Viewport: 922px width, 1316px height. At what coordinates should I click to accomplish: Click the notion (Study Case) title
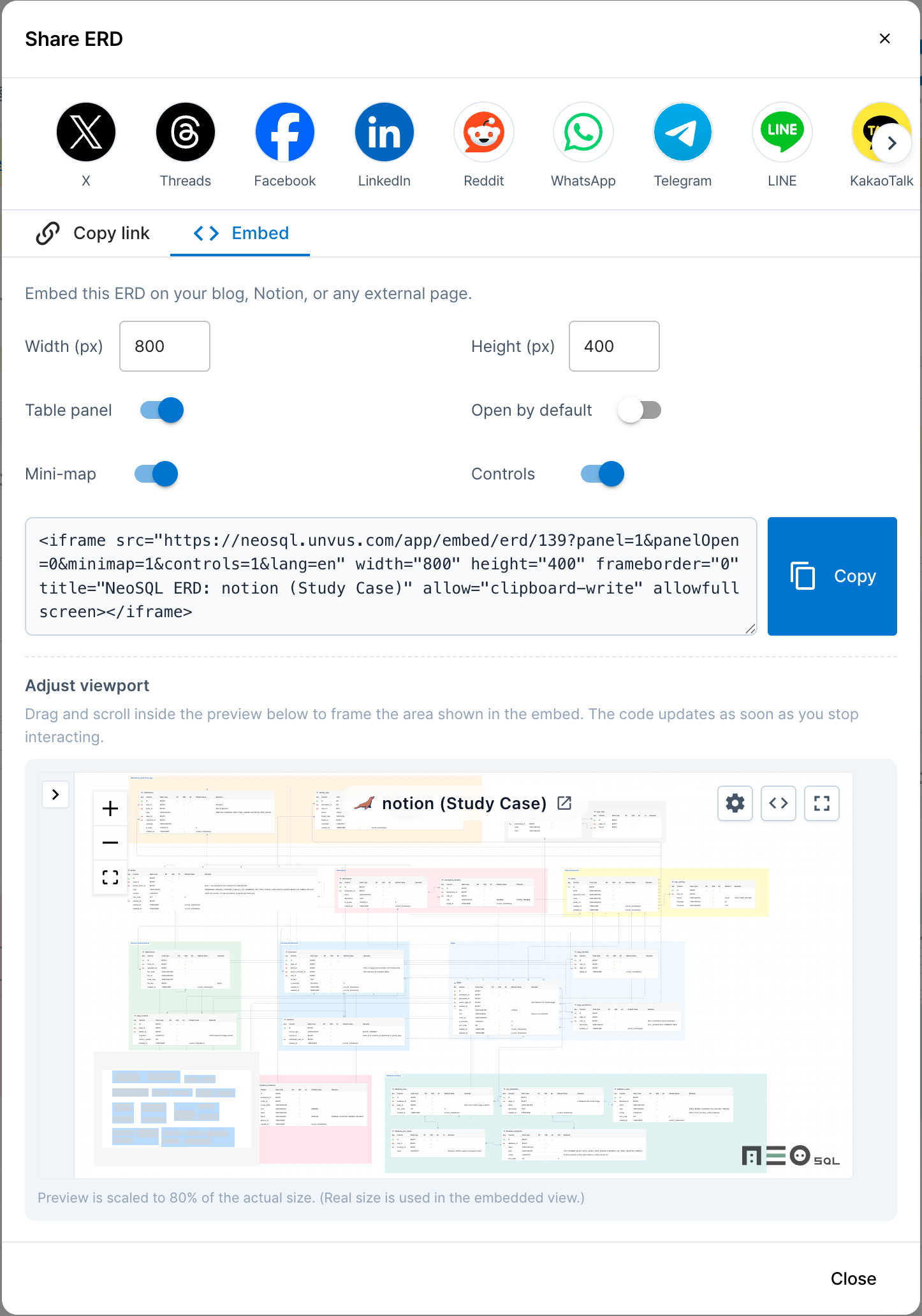464,803
